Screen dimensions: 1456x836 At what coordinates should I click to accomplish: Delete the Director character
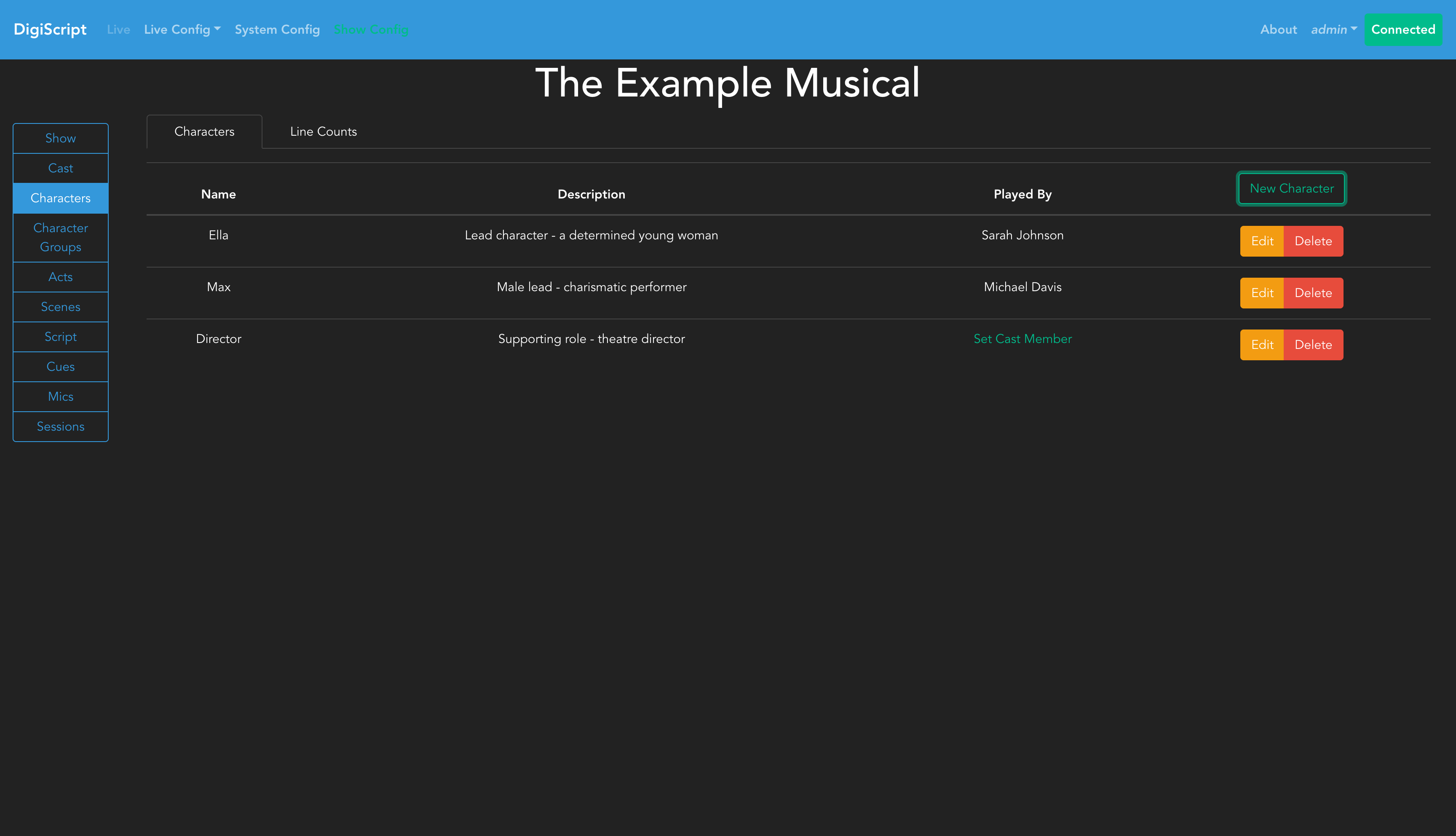(1313, 345)
